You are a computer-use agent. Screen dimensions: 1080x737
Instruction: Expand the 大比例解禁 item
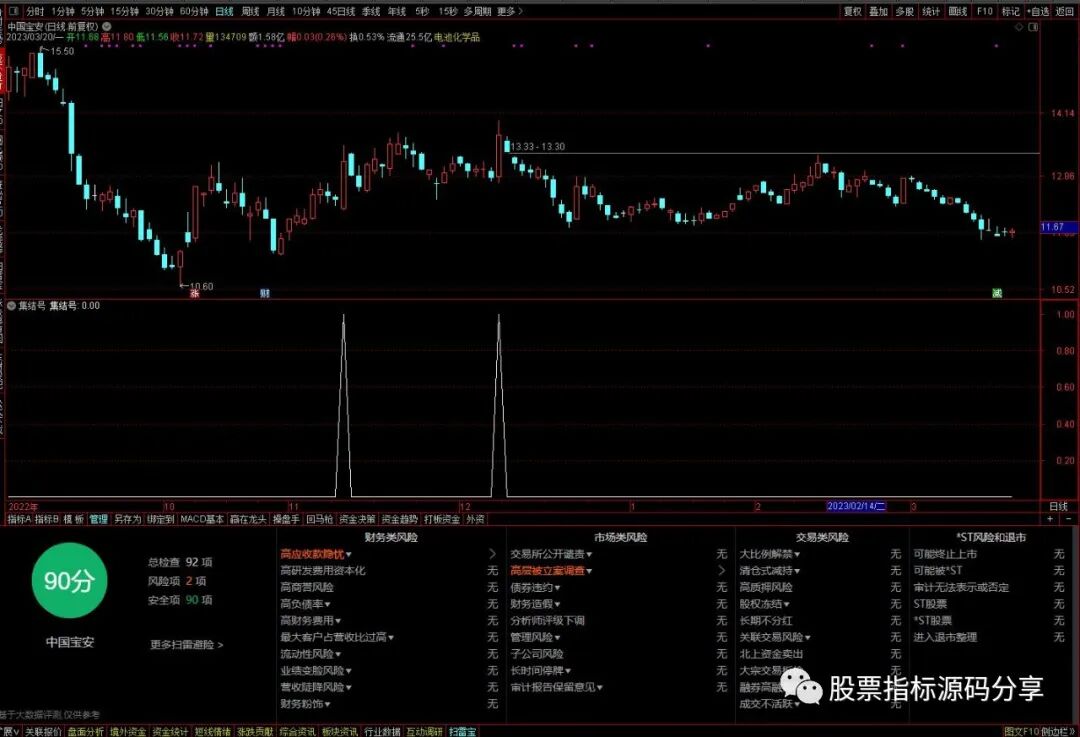pyautogui.click(x=770, y=554)
